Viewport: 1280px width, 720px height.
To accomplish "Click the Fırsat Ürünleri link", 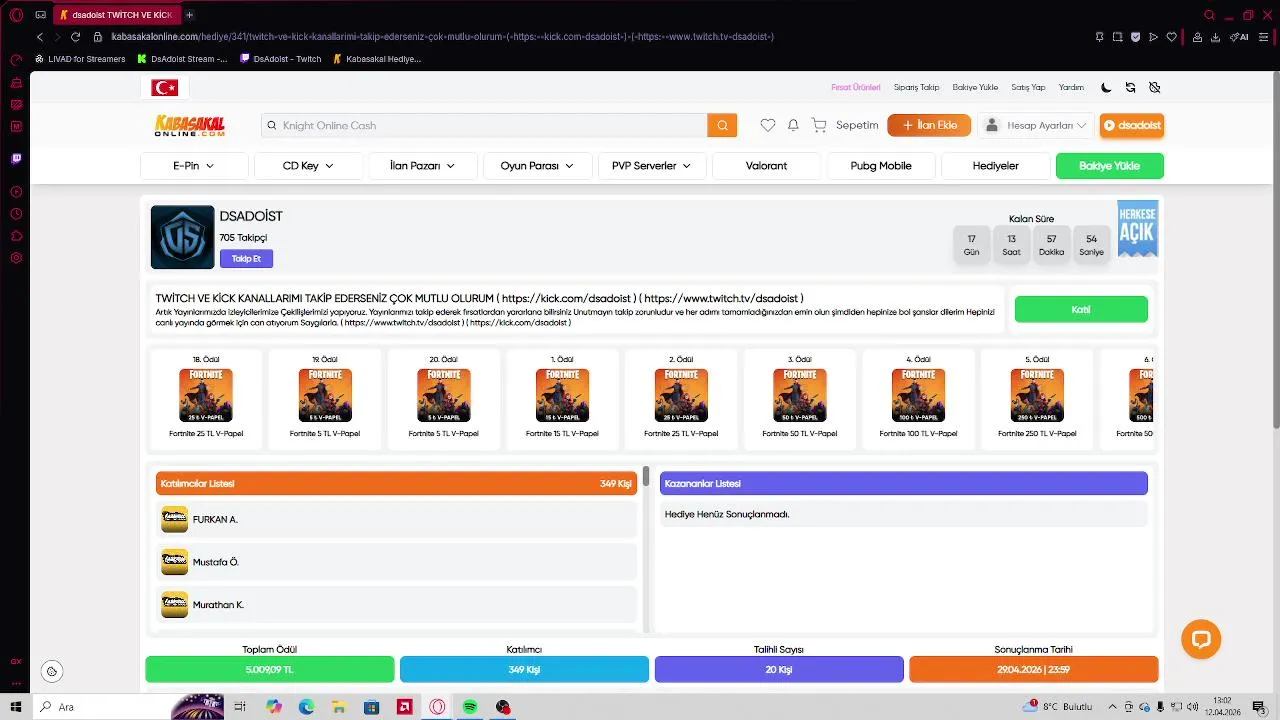I will (856, 87).
